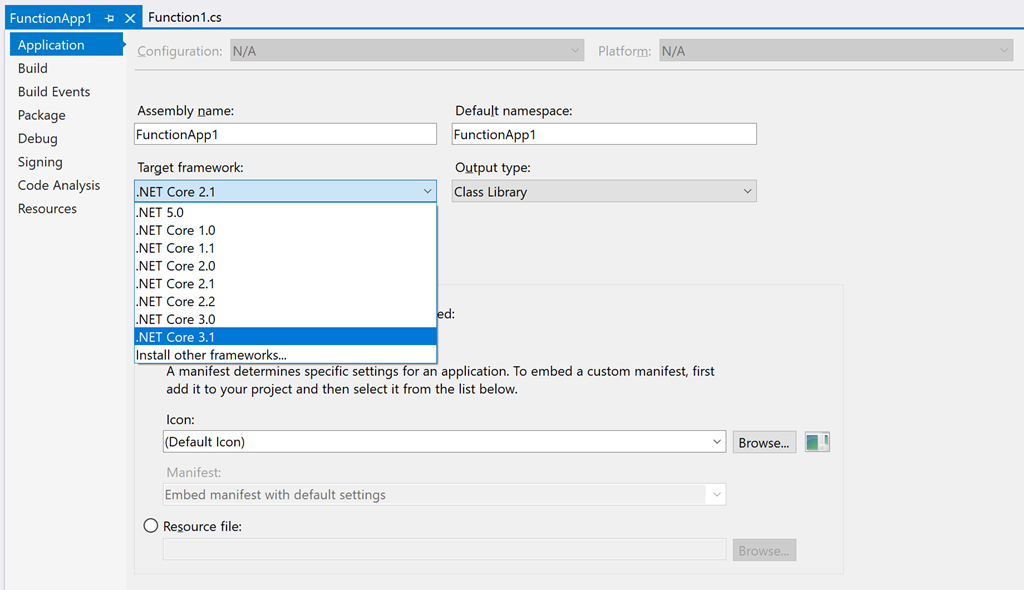Open the Package settings page
The height and width of the screenshot is (590, 1024).
[x=42, y=115]
